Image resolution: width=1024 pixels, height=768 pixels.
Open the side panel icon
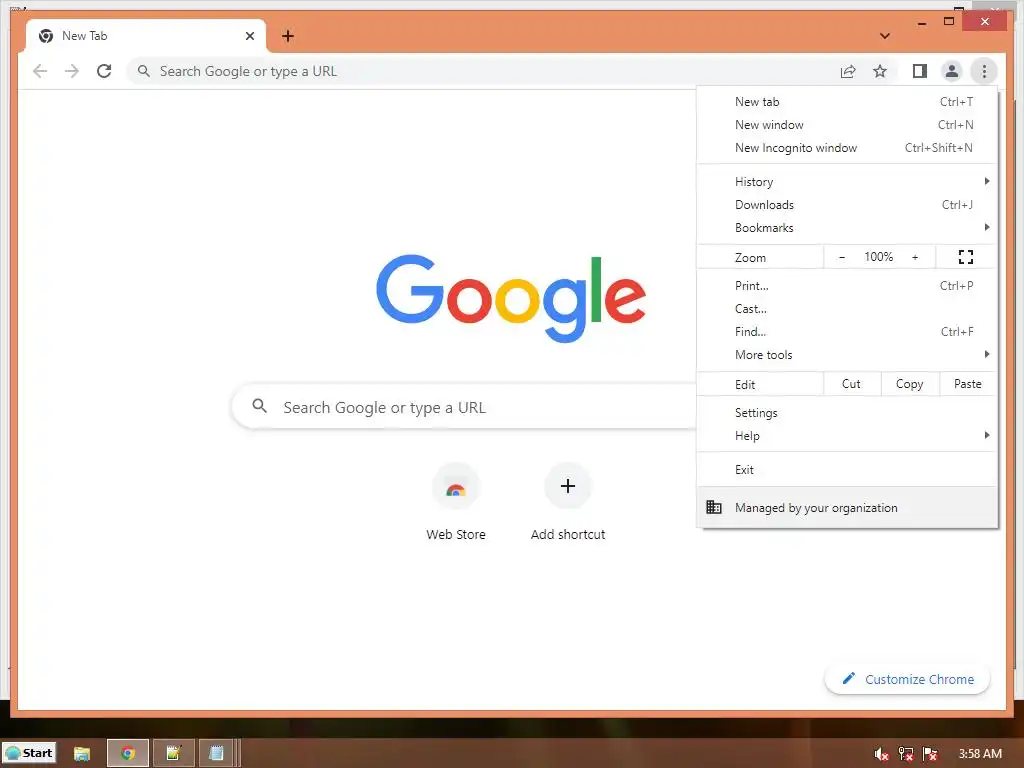coord(920,71)
